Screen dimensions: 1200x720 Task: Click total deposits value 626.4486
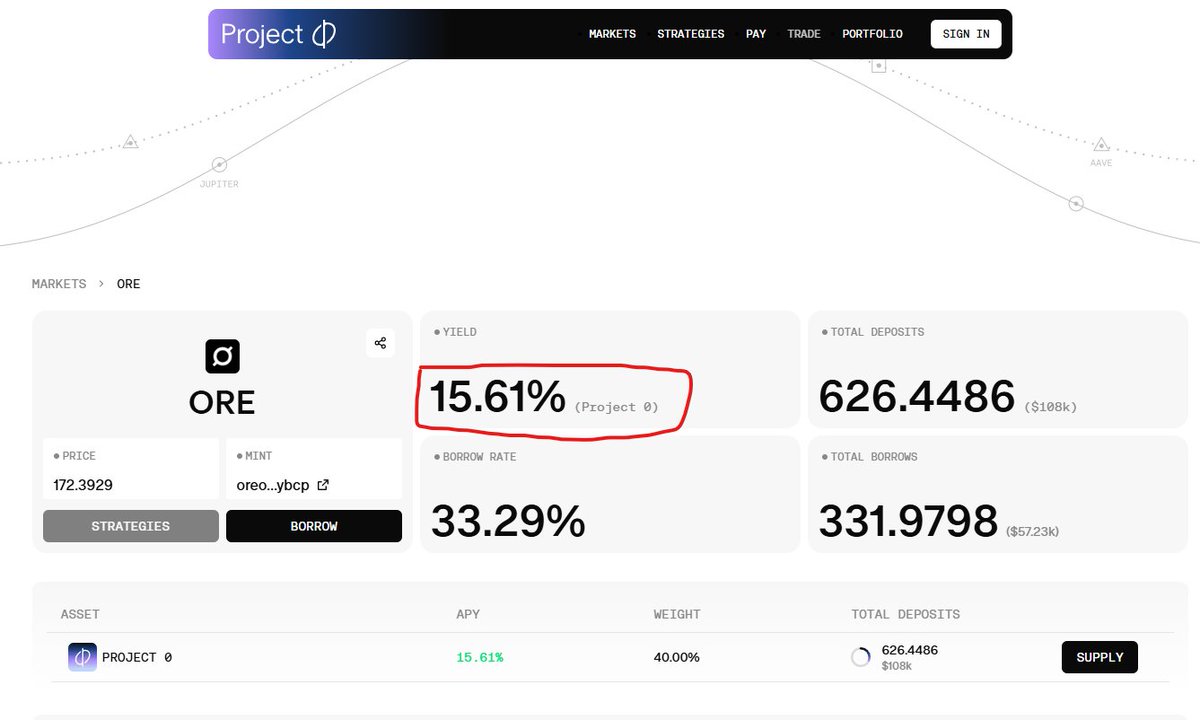[917, 397]
